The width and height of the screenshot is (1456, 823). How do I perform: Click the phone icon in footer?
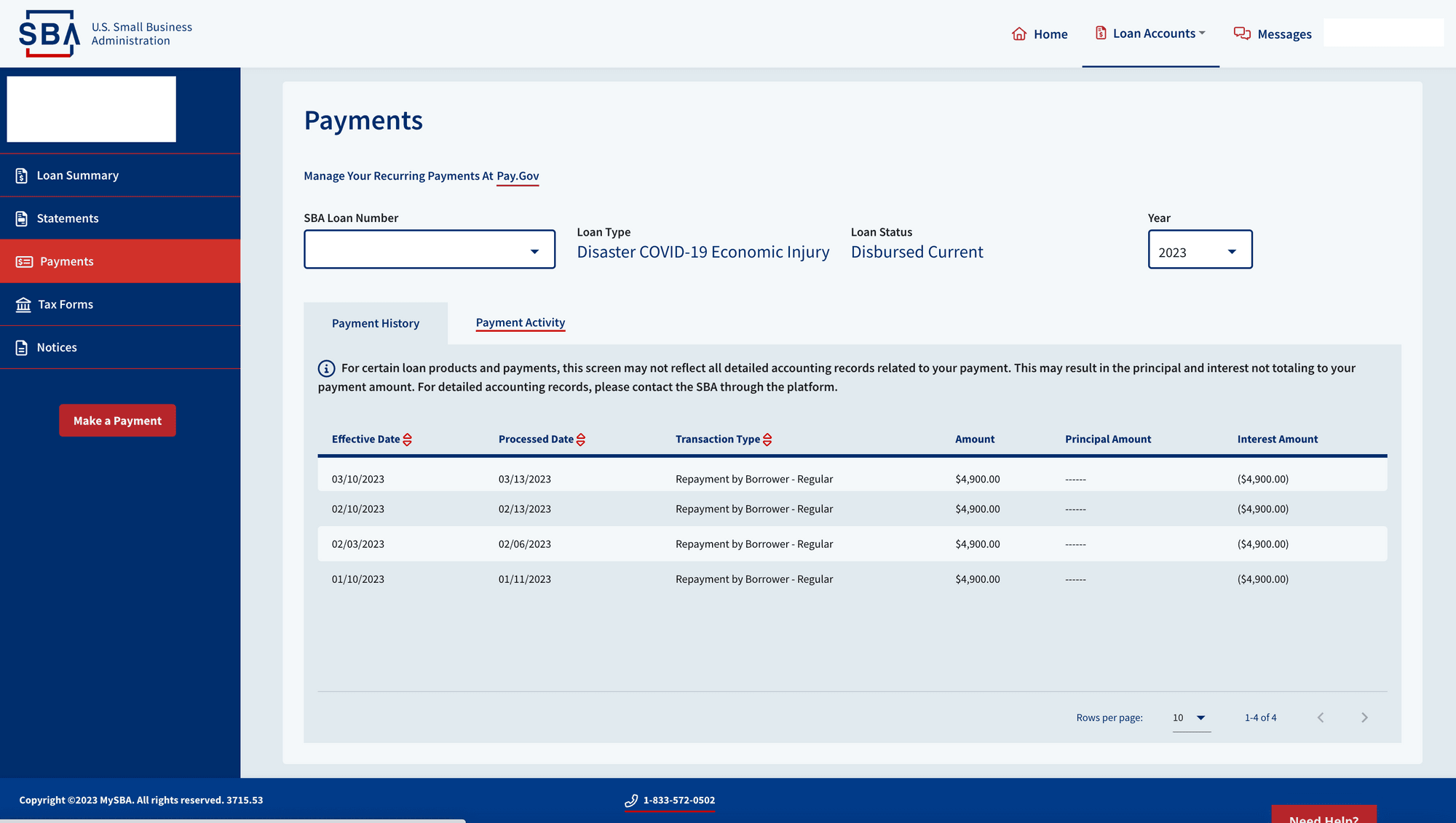pyautogui.click(x=631, y=800)
